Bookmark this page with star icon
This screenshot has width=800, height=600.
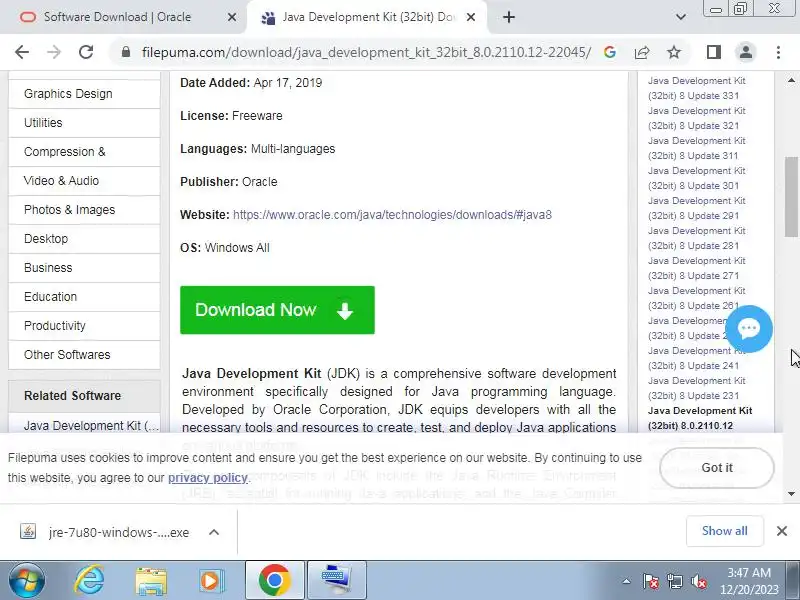tap(674, 52)
